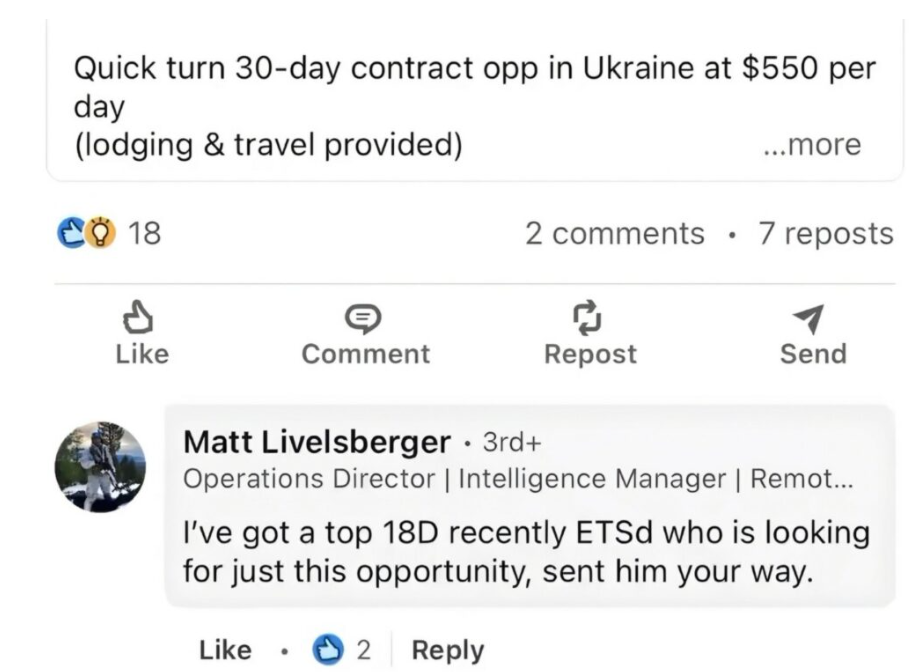The height and width of the screenshot is (672, 922).
Task: Click the speech bubble Comment icon
Action: tap(365, 318)
